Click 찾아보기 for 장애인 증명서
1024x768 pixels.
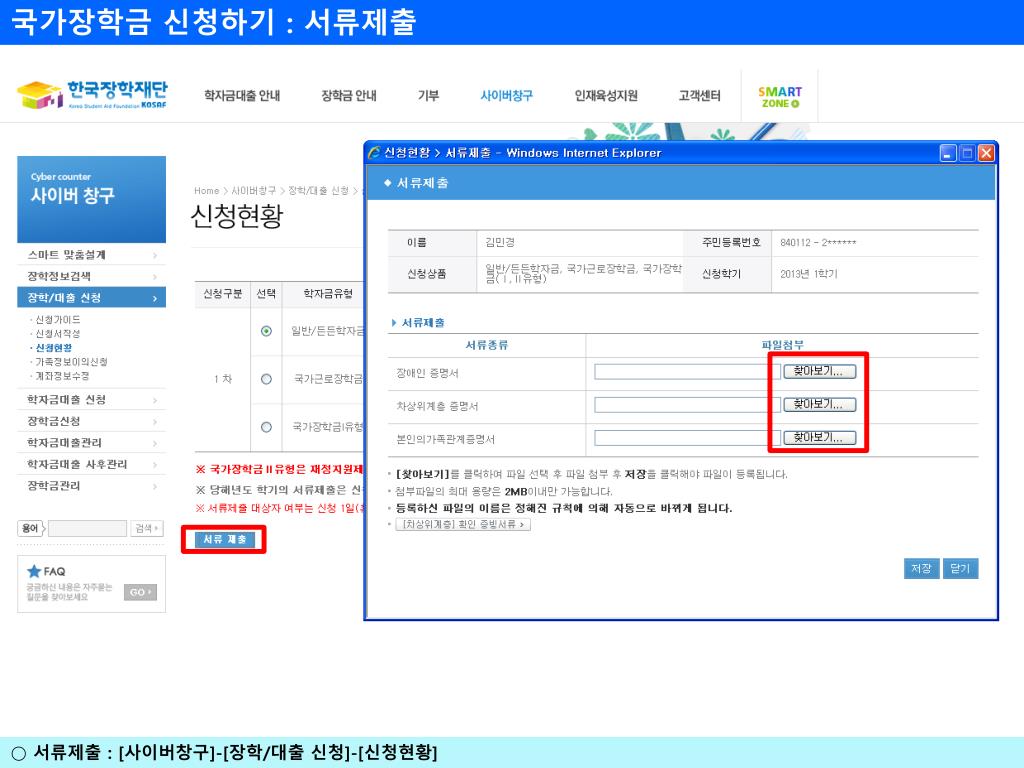[x=820, y=372]
